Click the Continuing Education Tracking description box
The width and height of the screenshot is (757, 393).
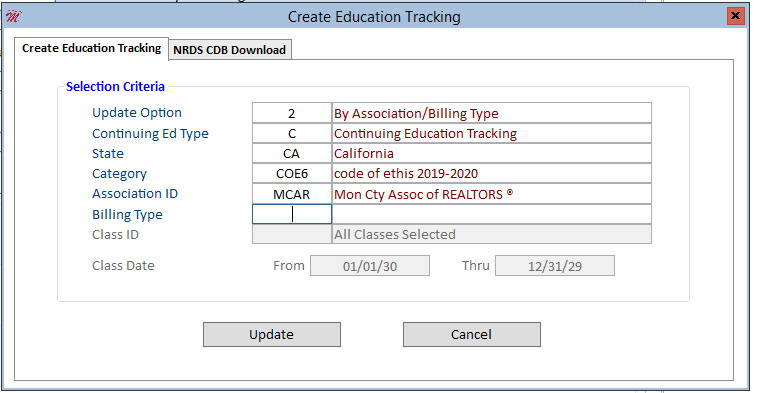point(491,133)
